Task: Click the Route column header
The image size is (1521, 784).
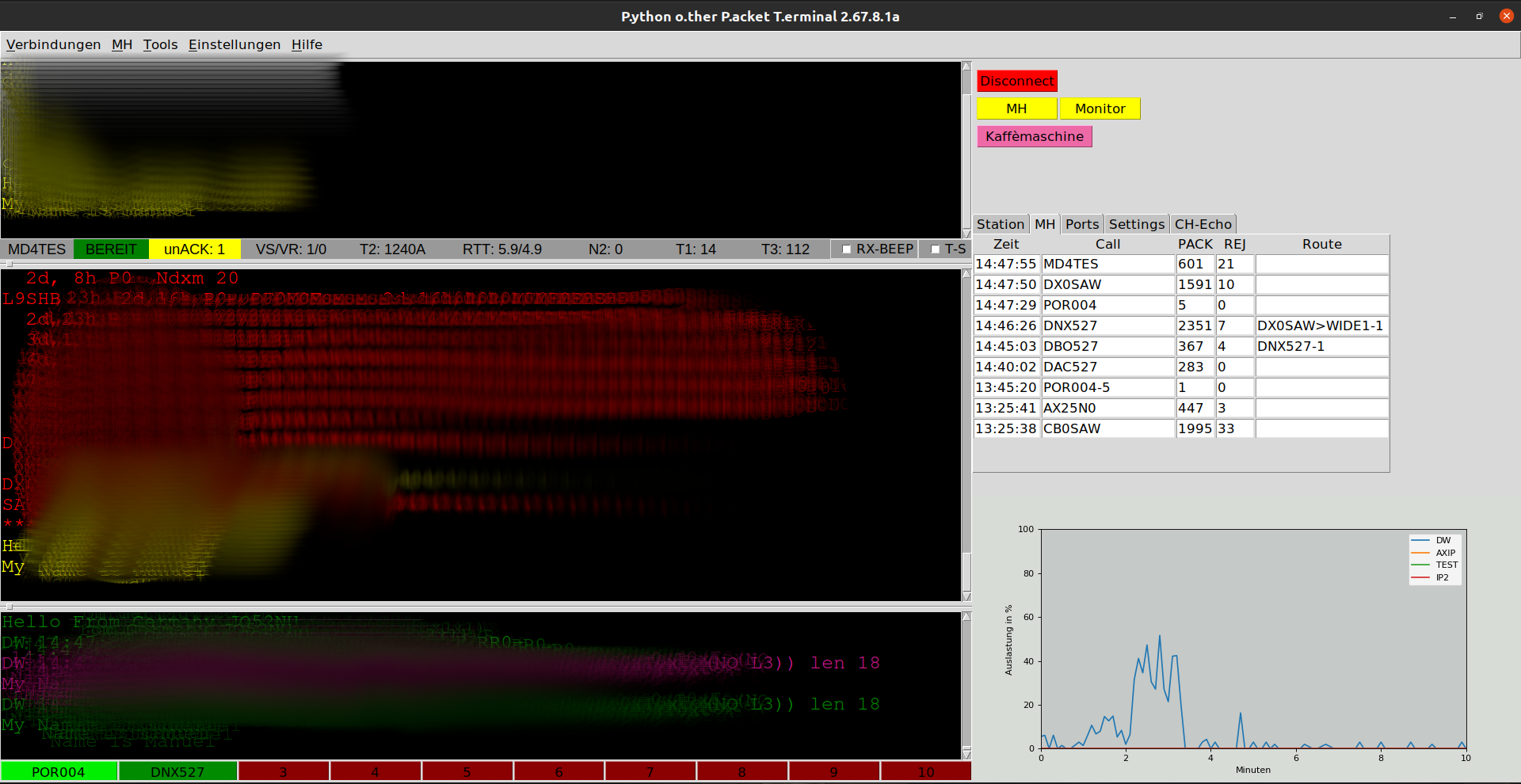Action: point(1322,244)
